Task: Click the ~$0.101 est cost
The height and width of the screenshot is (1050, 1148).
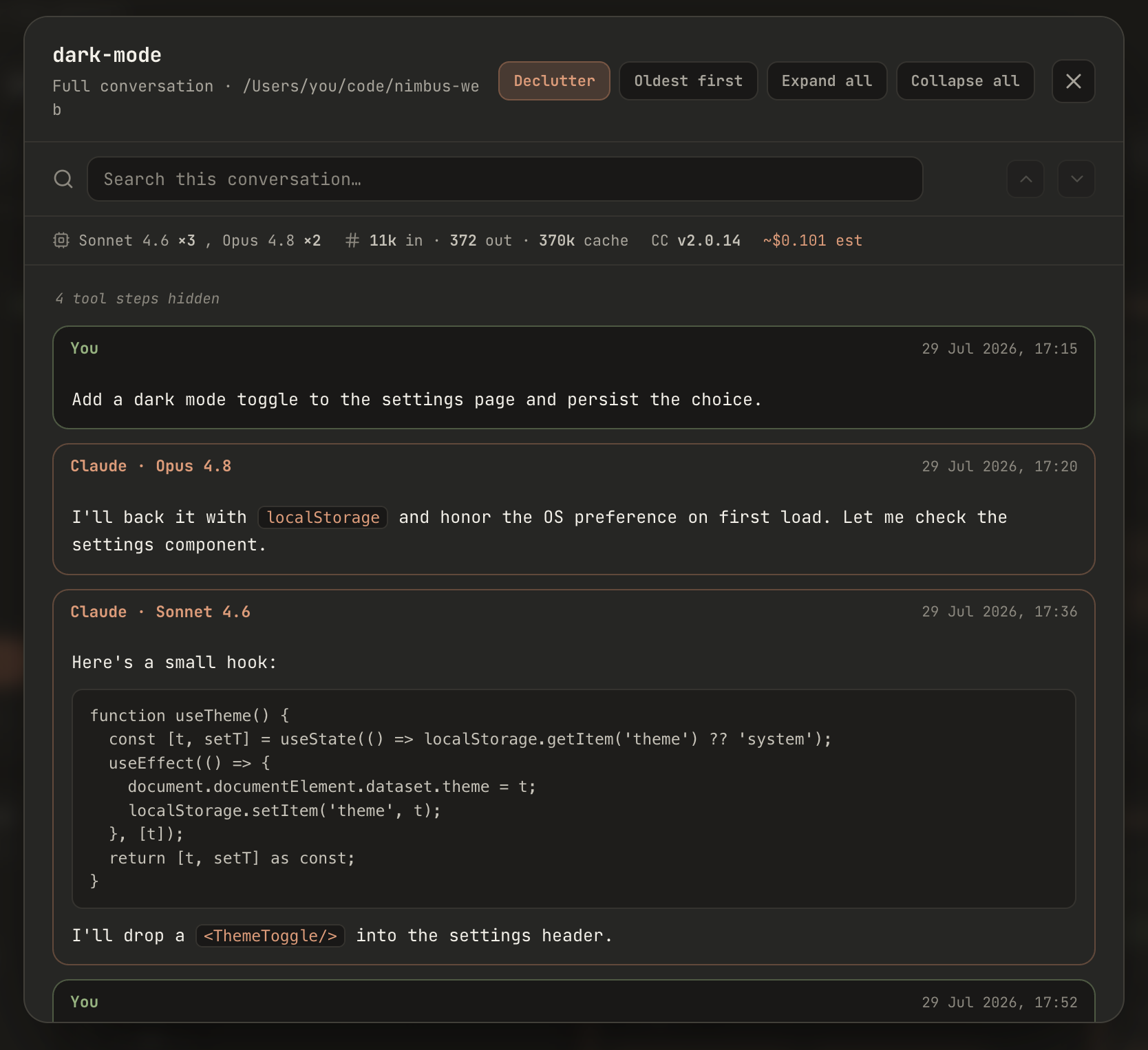Action: (x=812, y=240)
